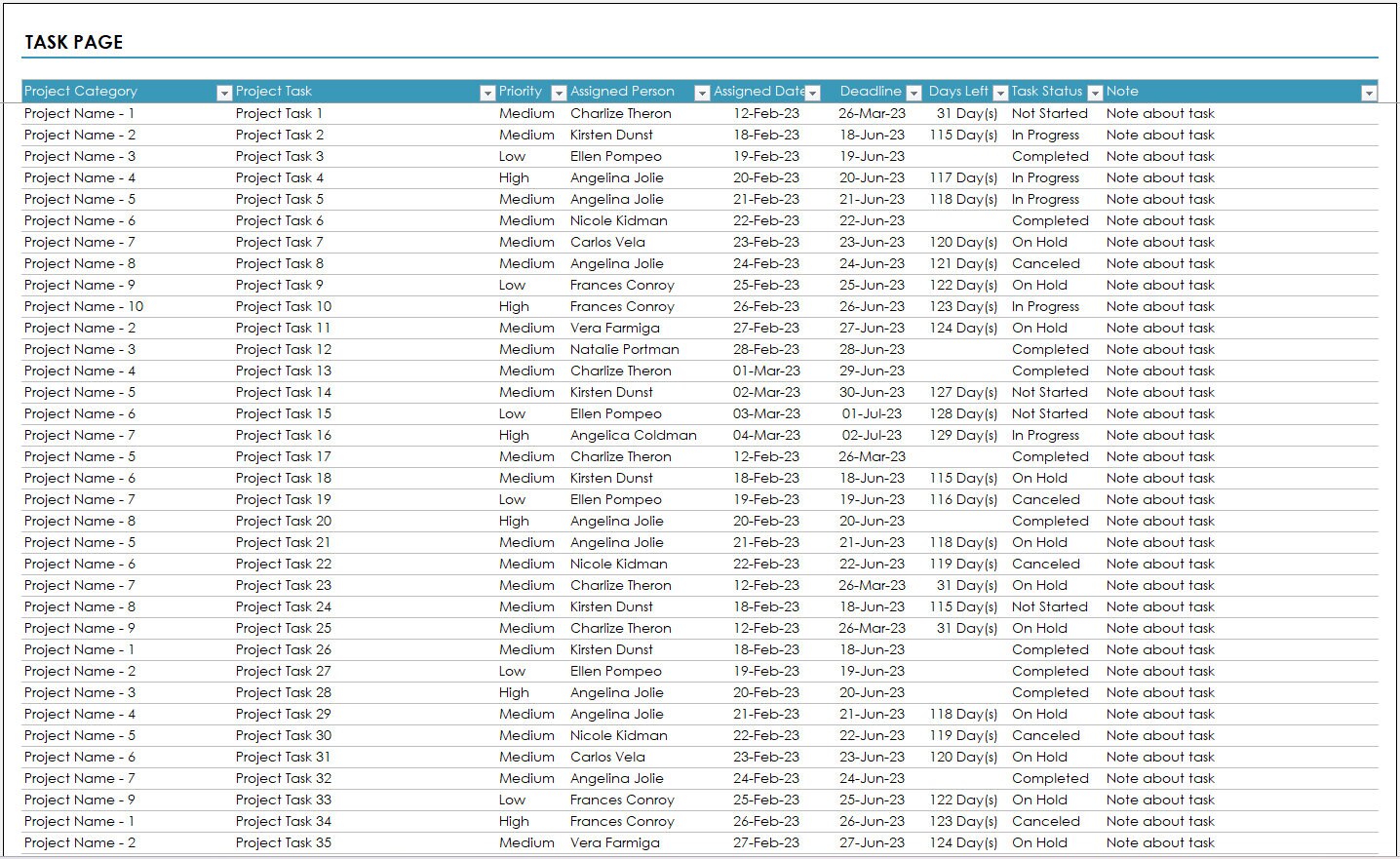Click the High priority cell for Project Task 4
Viewport: 1400px width, 859px height.
tap(514, 177)
